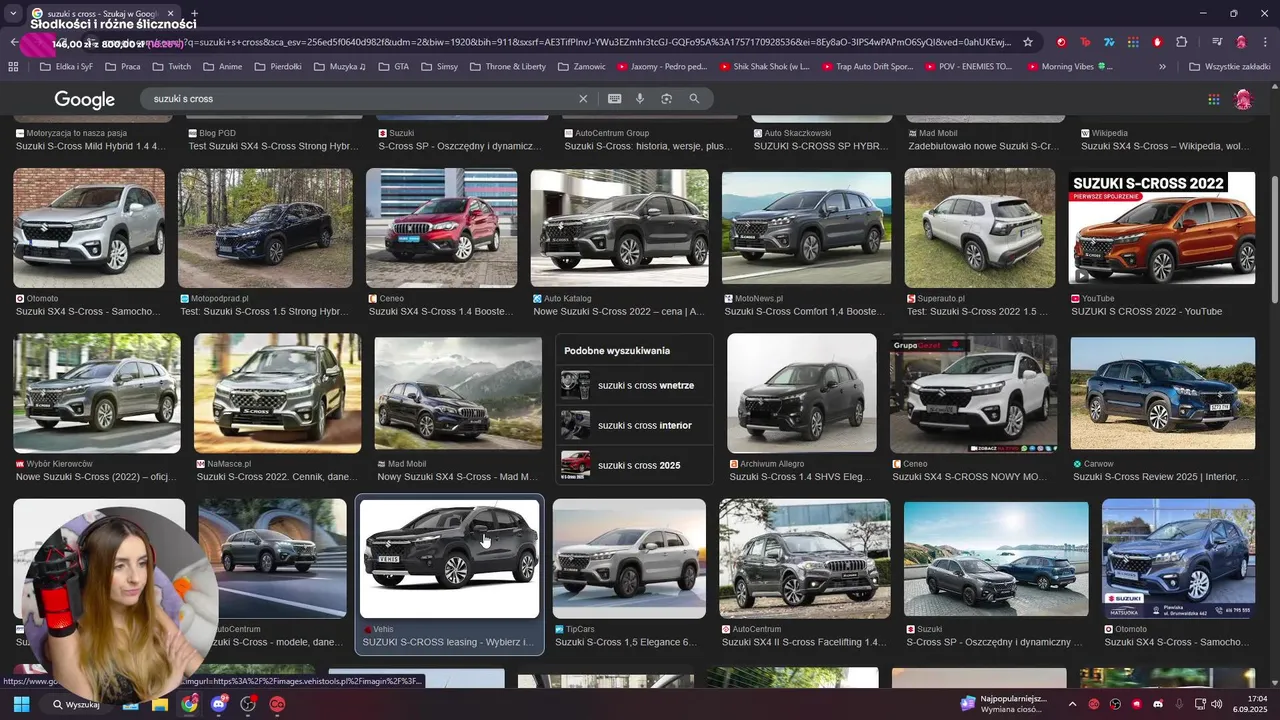Open File Explorer from the taskbar
This screenshot has height=720, width=1280.
(x=159, y=704)
